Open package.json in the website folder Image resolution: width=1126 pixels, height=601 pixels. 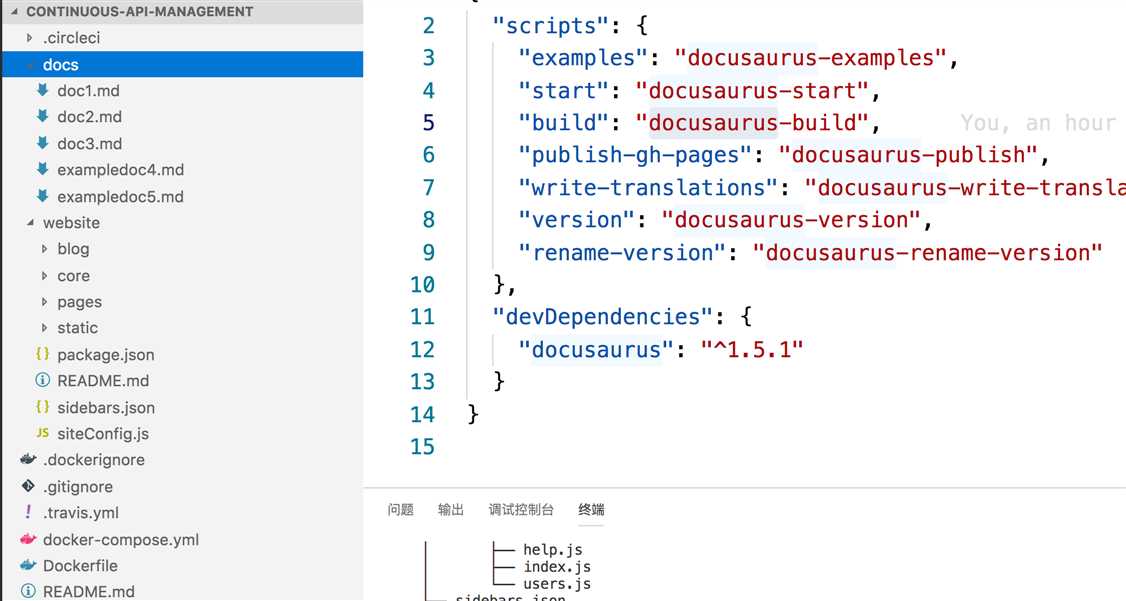[x=106, y=354]
